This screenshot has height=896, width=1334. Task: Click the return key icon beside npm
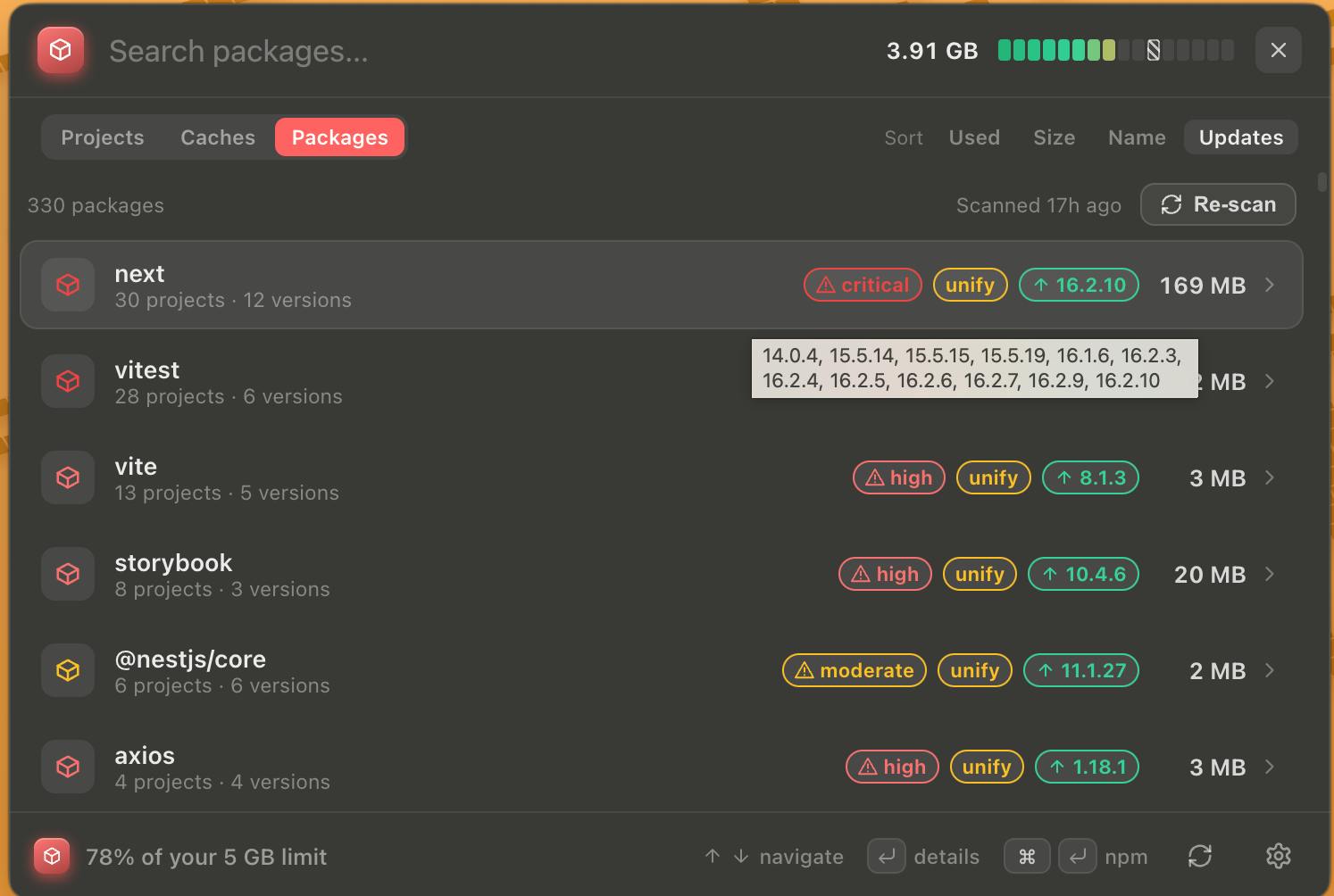1078,856
